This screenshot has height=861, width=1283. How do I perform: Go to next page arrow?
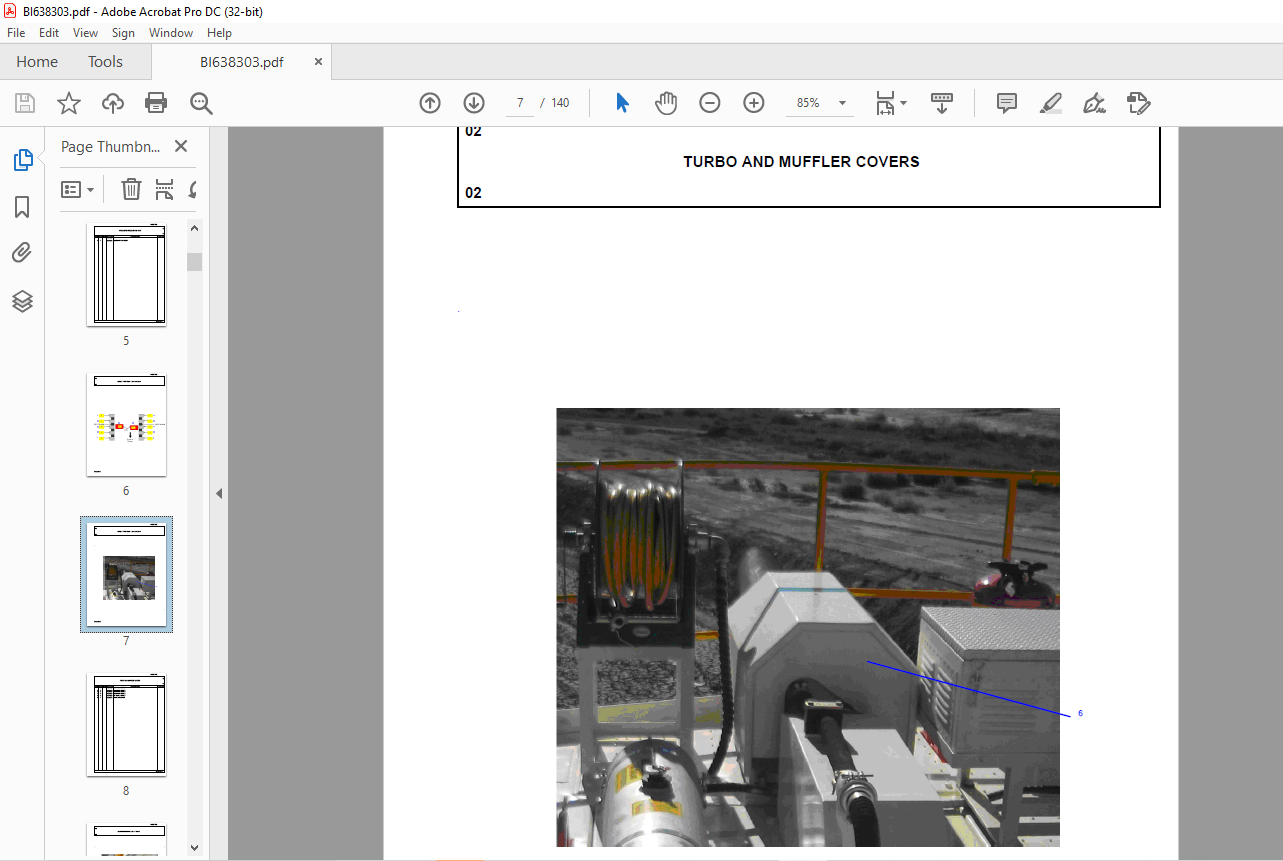474,103
